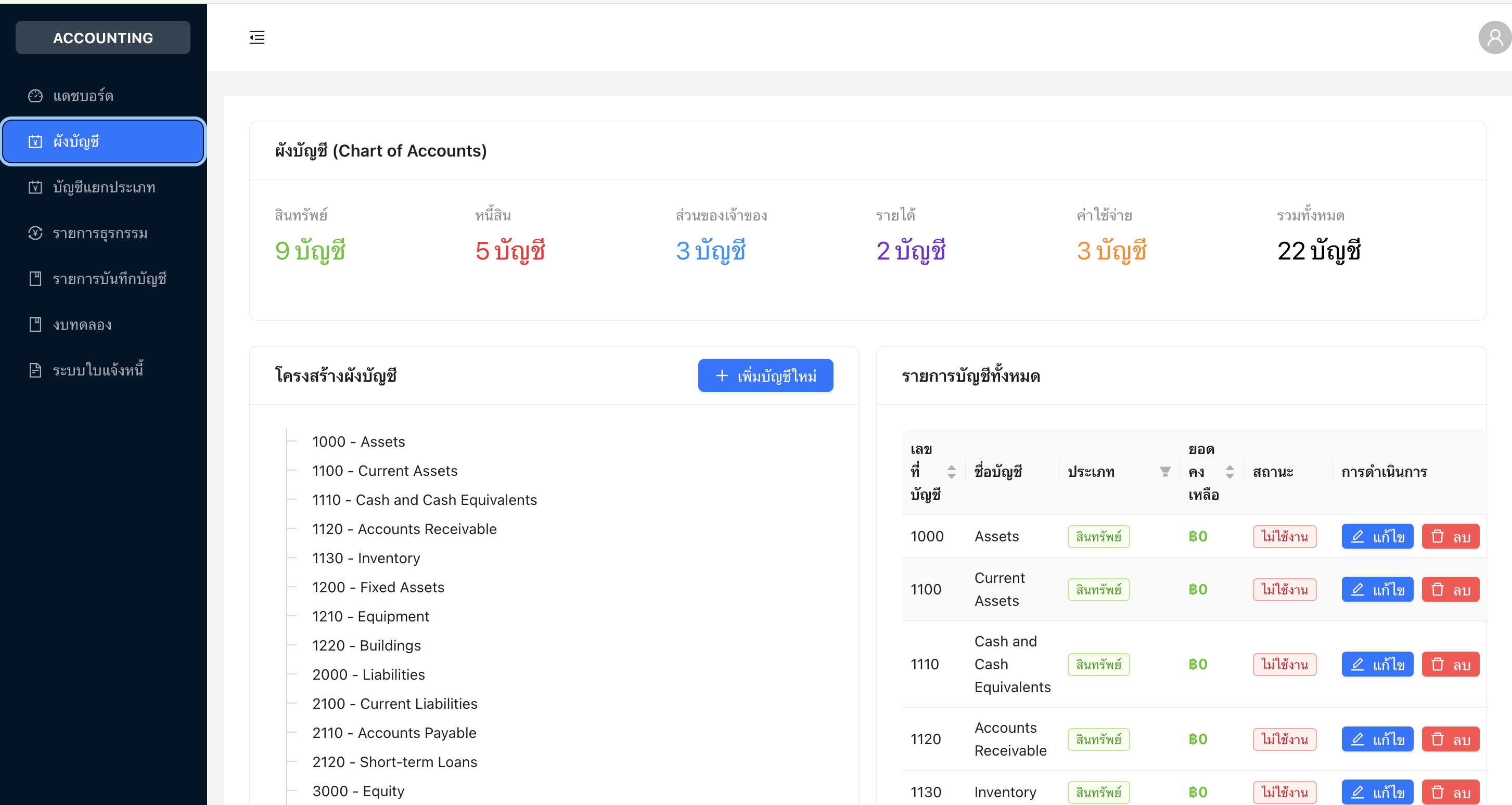Click the รายการธุรกรรม transactions icon
The width and height of the screenshot is (1512, 805).
click(x=35, y=233)
